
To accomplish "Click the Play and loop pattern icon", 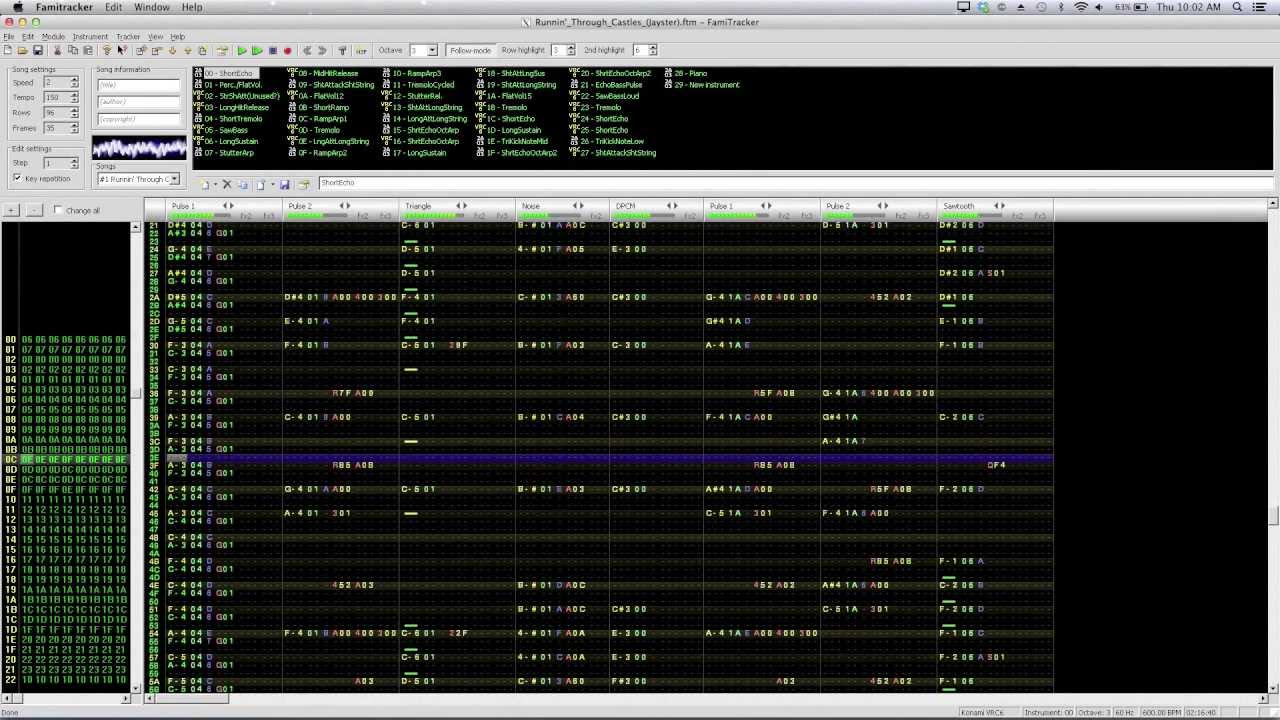I will tap(257, 50).
